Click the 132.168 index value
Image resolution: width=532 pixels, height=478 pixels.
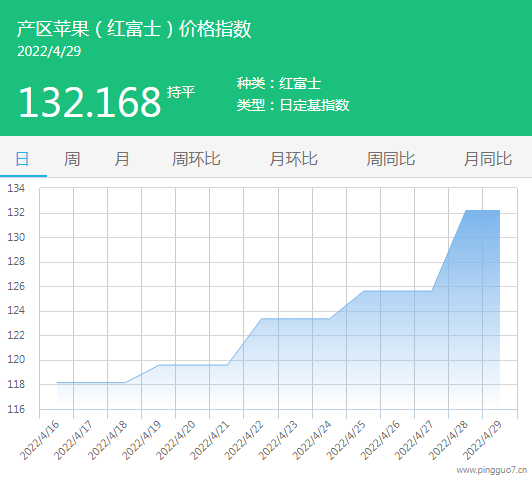coord(90,102)
